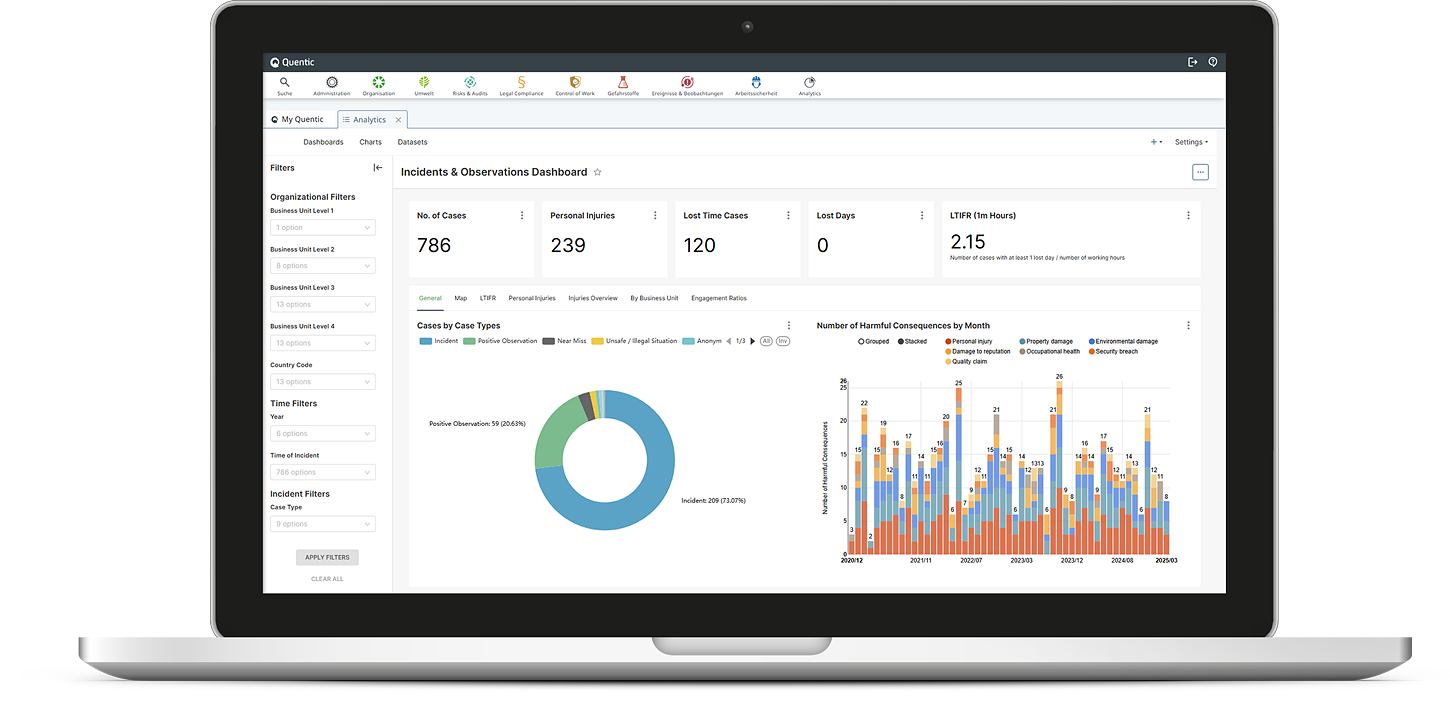
Task: Open Arbeitssicherheit helmet module
Action: click(755, 84)
